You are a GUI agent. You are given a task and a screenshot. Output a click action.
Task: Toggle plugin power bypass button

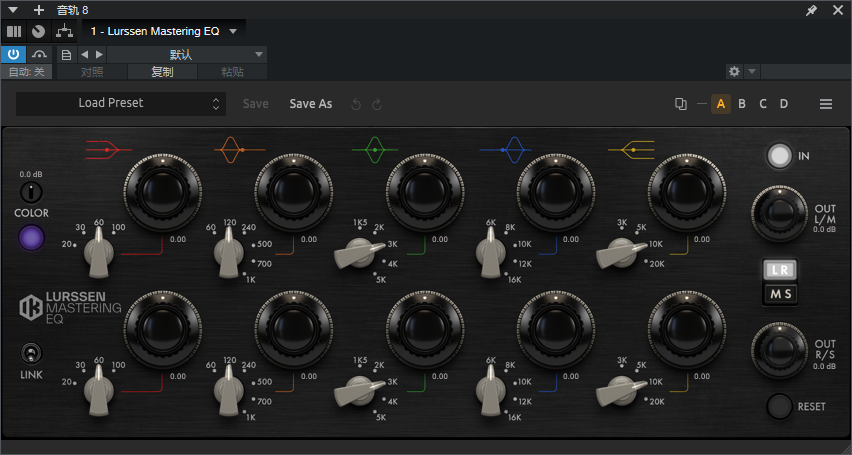coord(14,54)
